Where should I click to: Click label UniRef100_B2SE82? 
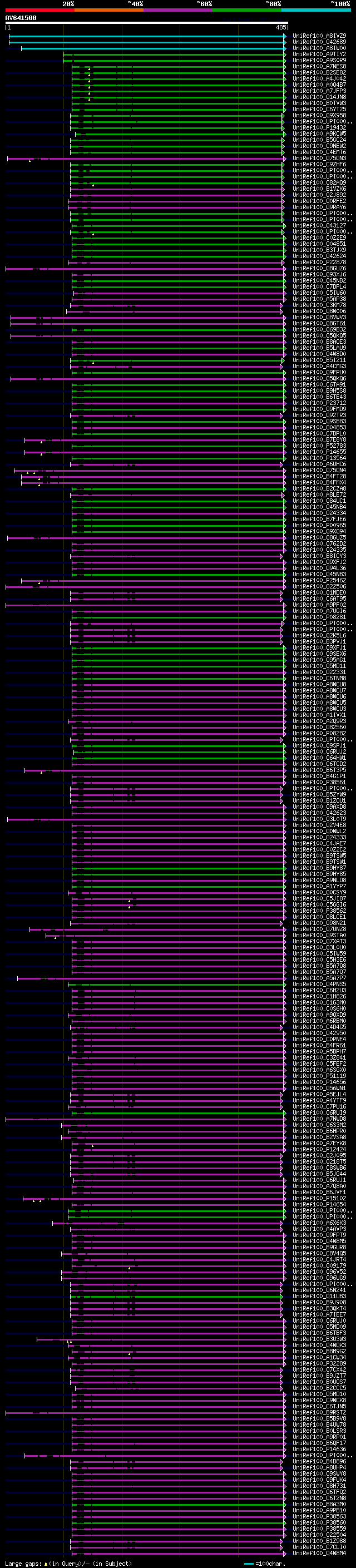319,72
